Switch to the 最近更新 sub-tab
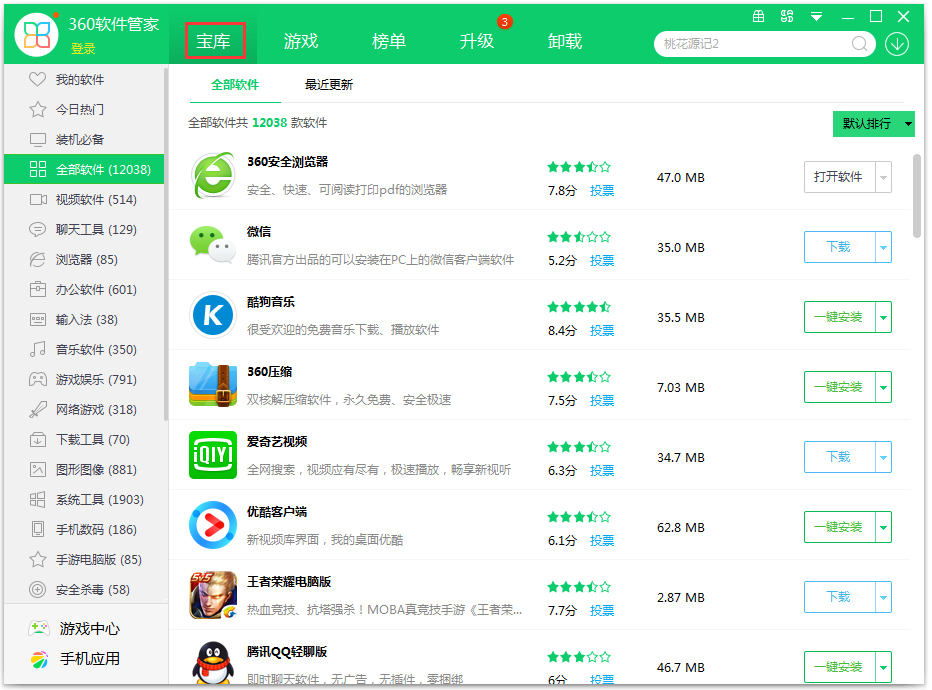This screenshot has width=932, height=690. 329,85
